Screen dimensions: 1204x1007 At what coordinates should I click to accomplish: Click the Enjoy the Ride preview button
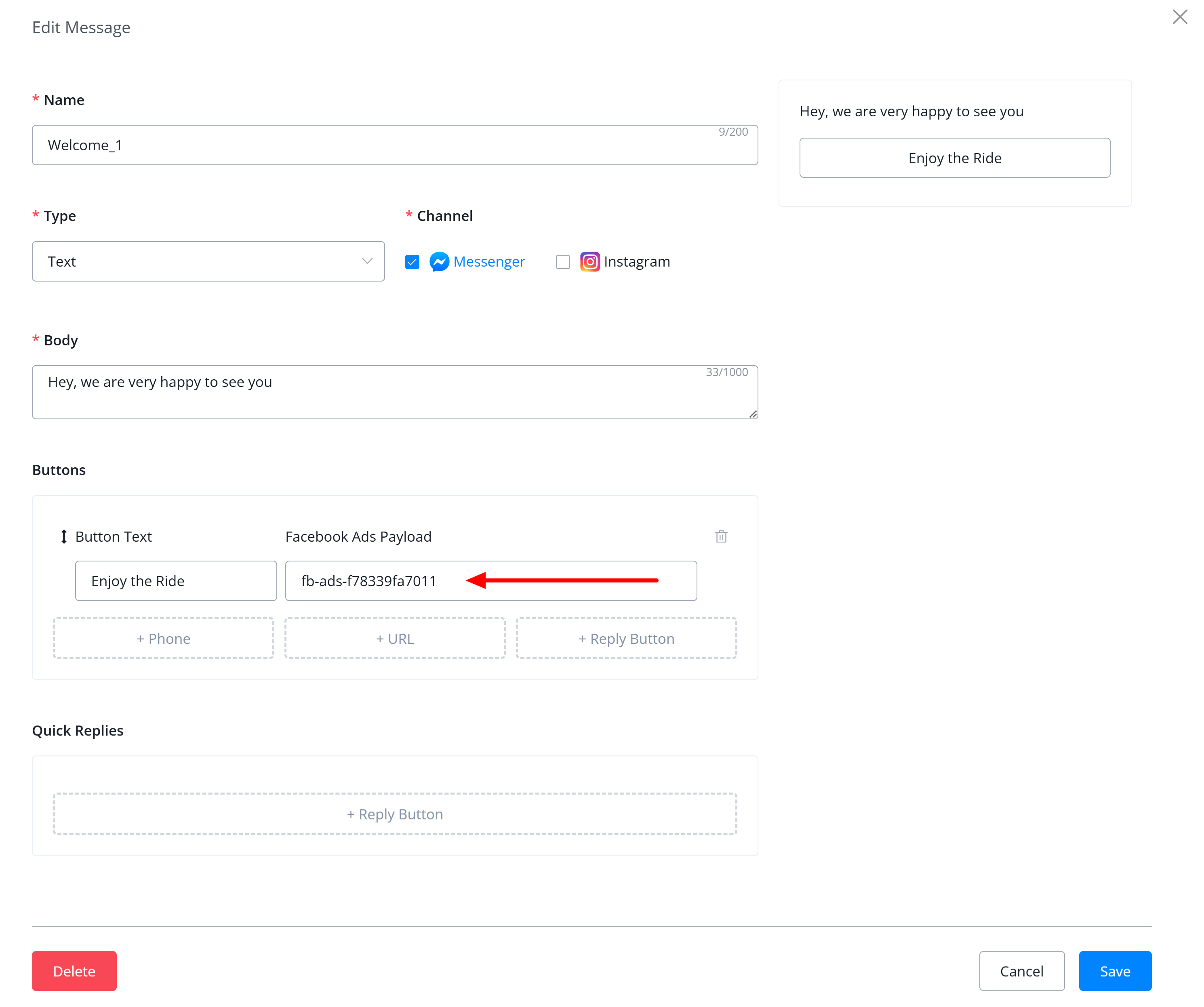(x=955, y=158)
